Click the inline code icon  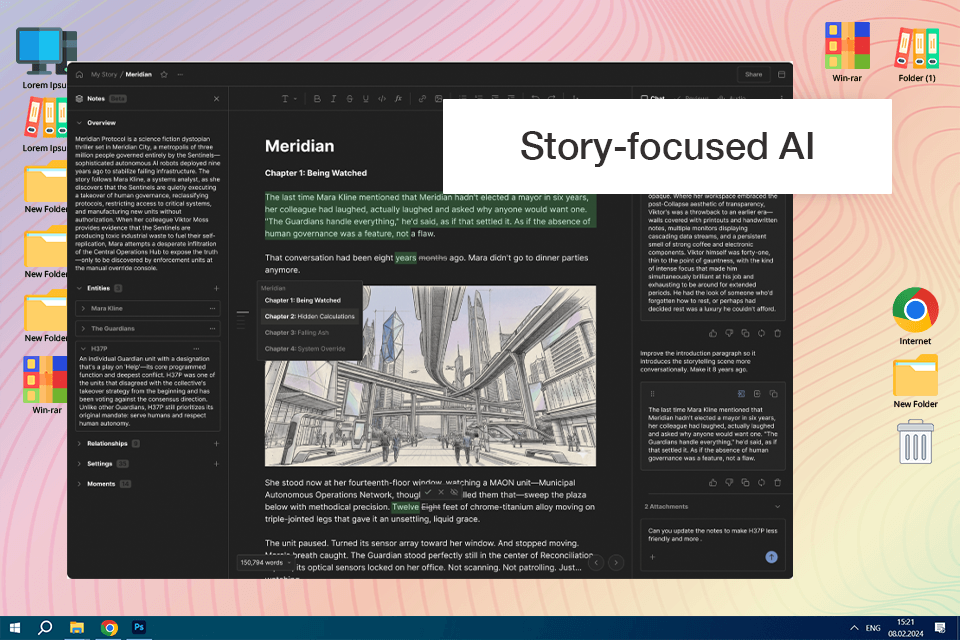381,99
